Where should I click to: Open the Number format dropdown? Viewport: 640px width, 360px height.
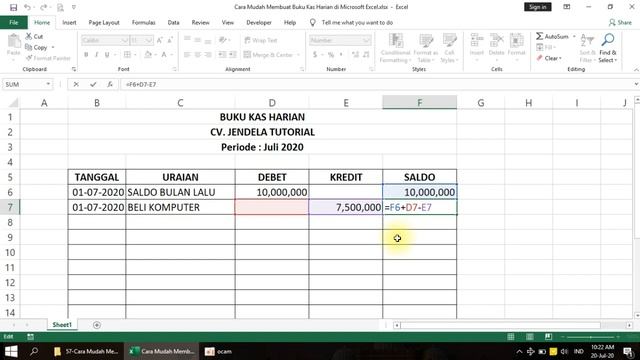tap(366, 40)
